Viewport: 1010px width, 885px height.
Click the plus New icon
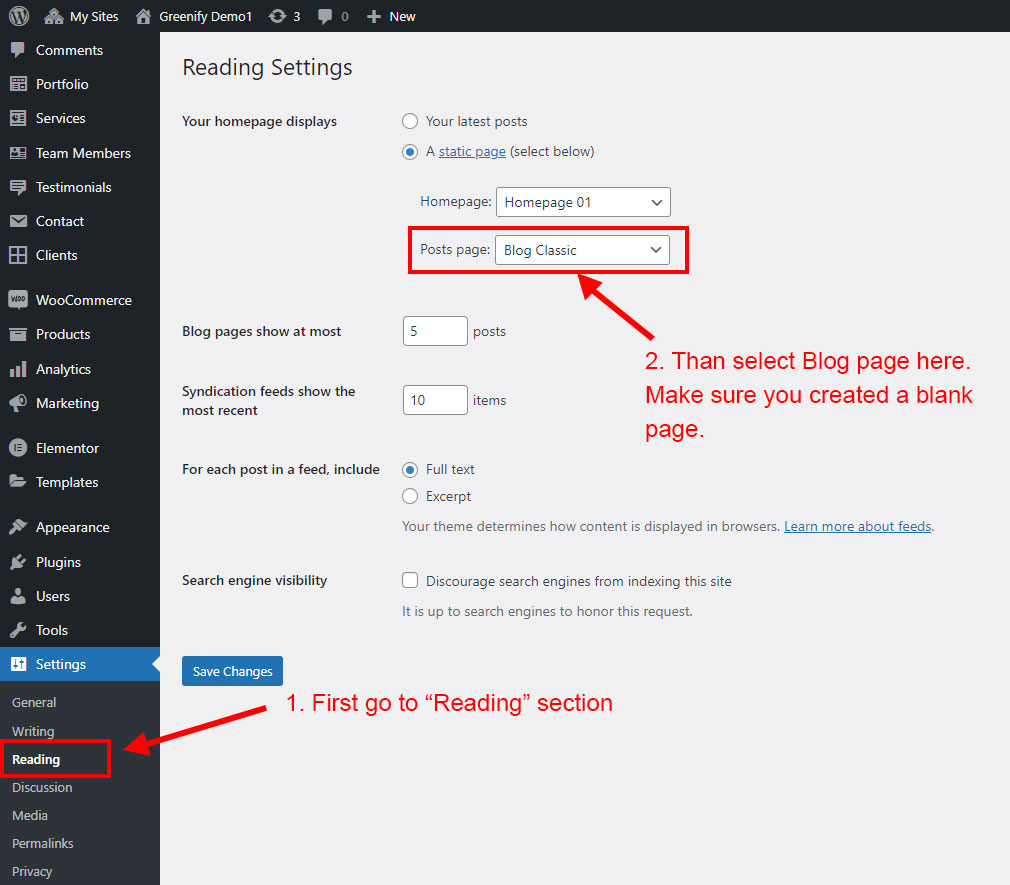tap(374, 16)
